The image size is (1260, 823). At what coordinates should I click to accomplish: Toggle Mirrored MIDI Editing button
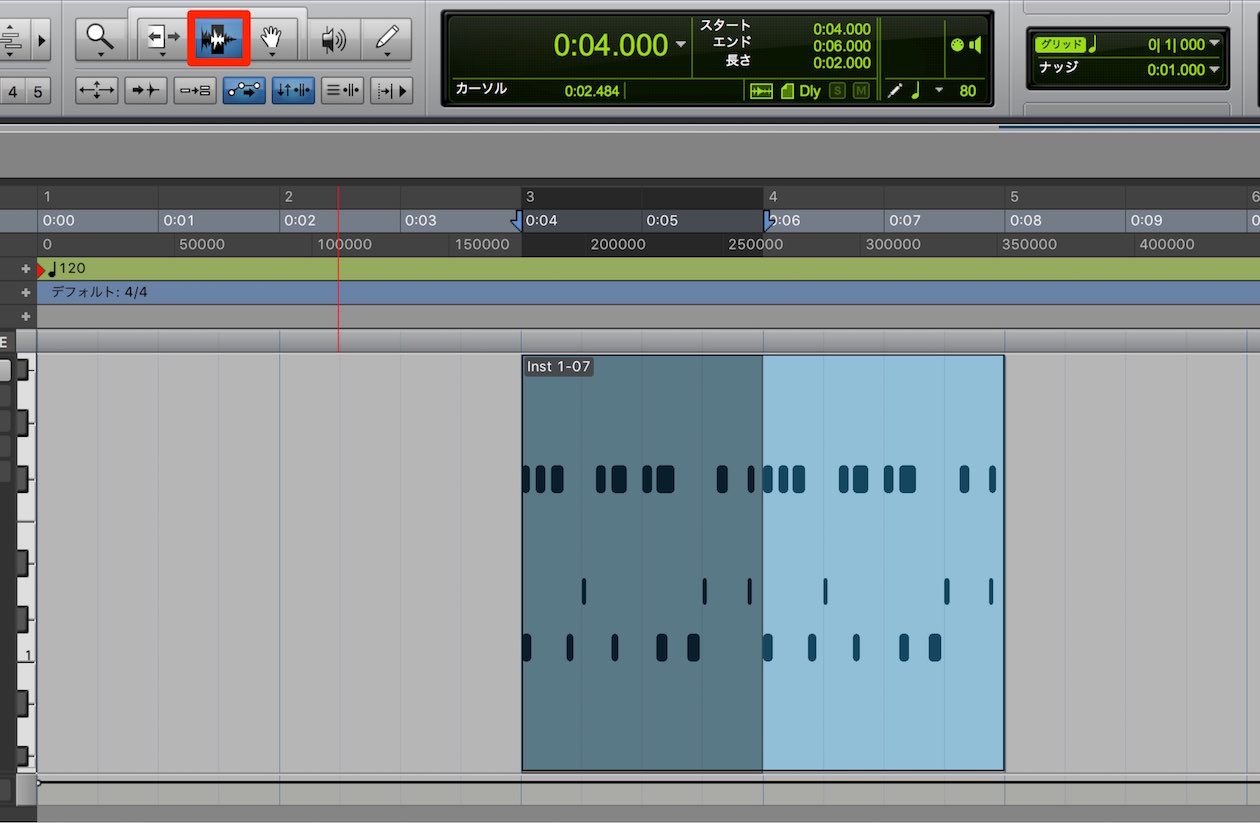(x=195, y=90)
